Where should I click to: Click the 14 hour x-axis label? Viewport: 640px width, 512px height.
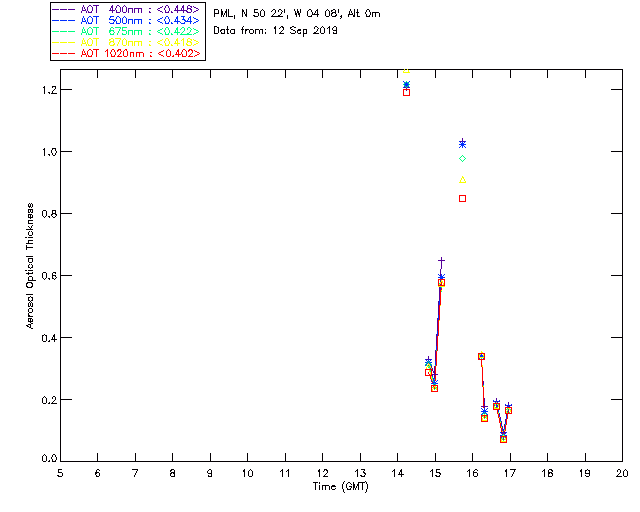pyautogui.click(x=398, y=473)
